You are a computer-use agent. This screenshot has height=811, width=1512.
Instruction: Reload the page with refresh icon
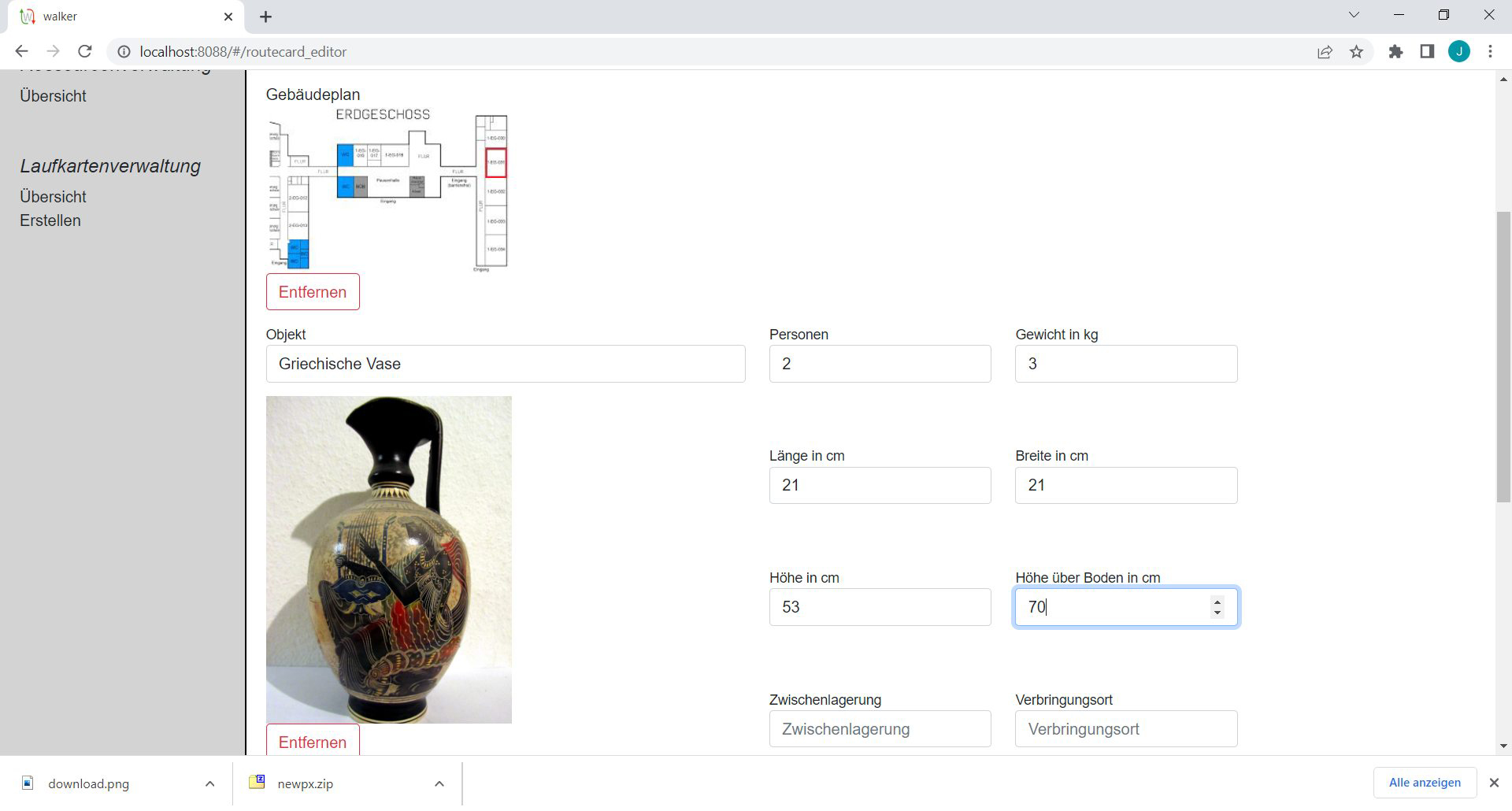click(85, 51)
